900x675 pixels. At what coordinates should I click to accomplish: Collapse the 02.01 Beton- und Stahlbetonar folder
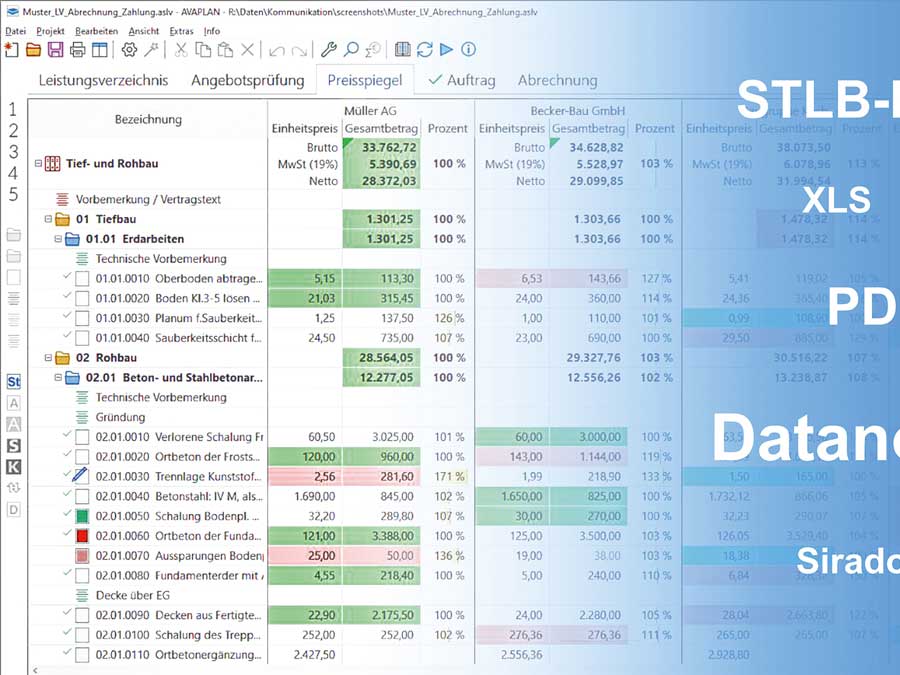pyautogui.click(x=58, y=378)
